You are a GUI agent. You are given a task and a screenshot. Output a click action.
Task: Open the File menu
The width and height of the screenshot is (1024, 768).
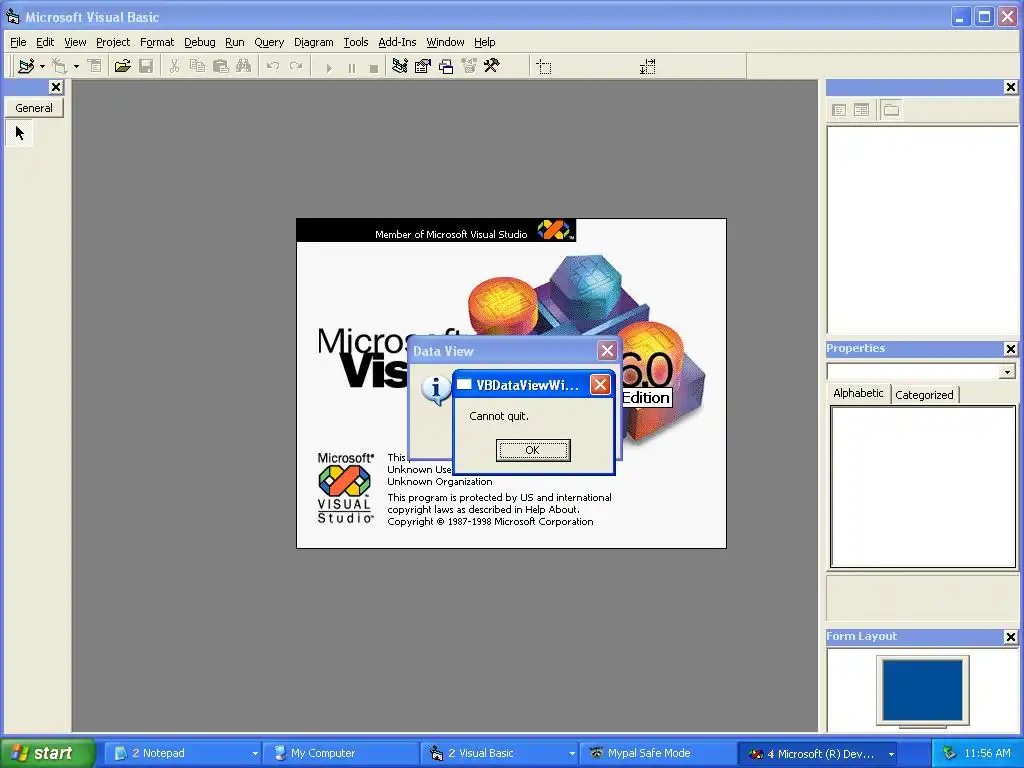coord(18,42)
